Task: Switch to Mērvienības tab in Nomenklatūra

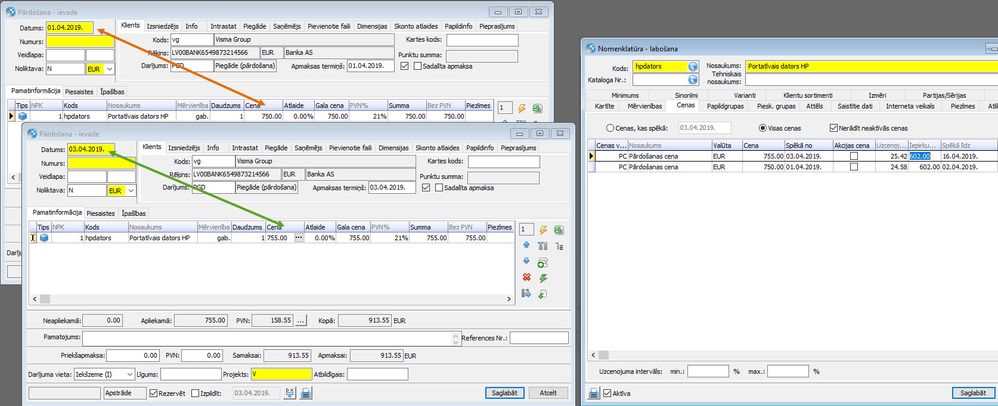Action: (x=645, y=106)
